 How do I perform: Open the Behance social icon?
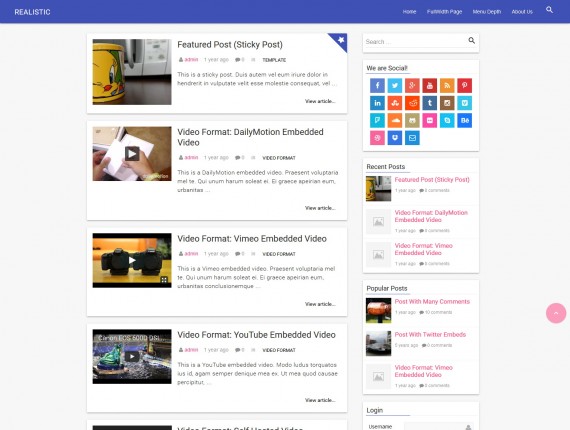465,121
